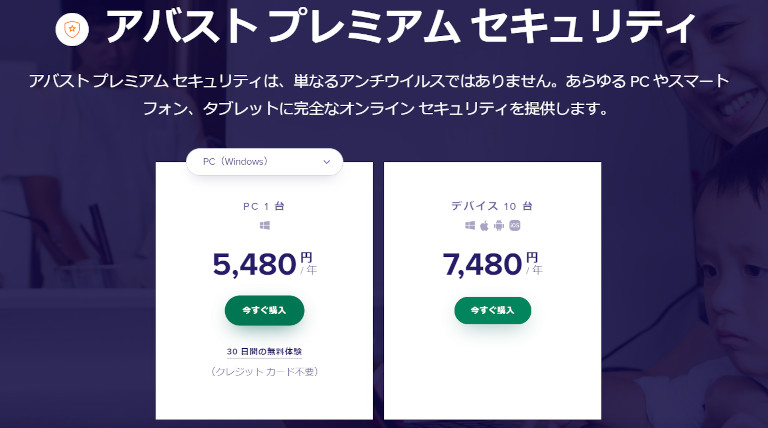Click the Android robot icon
Viewport: 768px width, 428px height.
499,225
